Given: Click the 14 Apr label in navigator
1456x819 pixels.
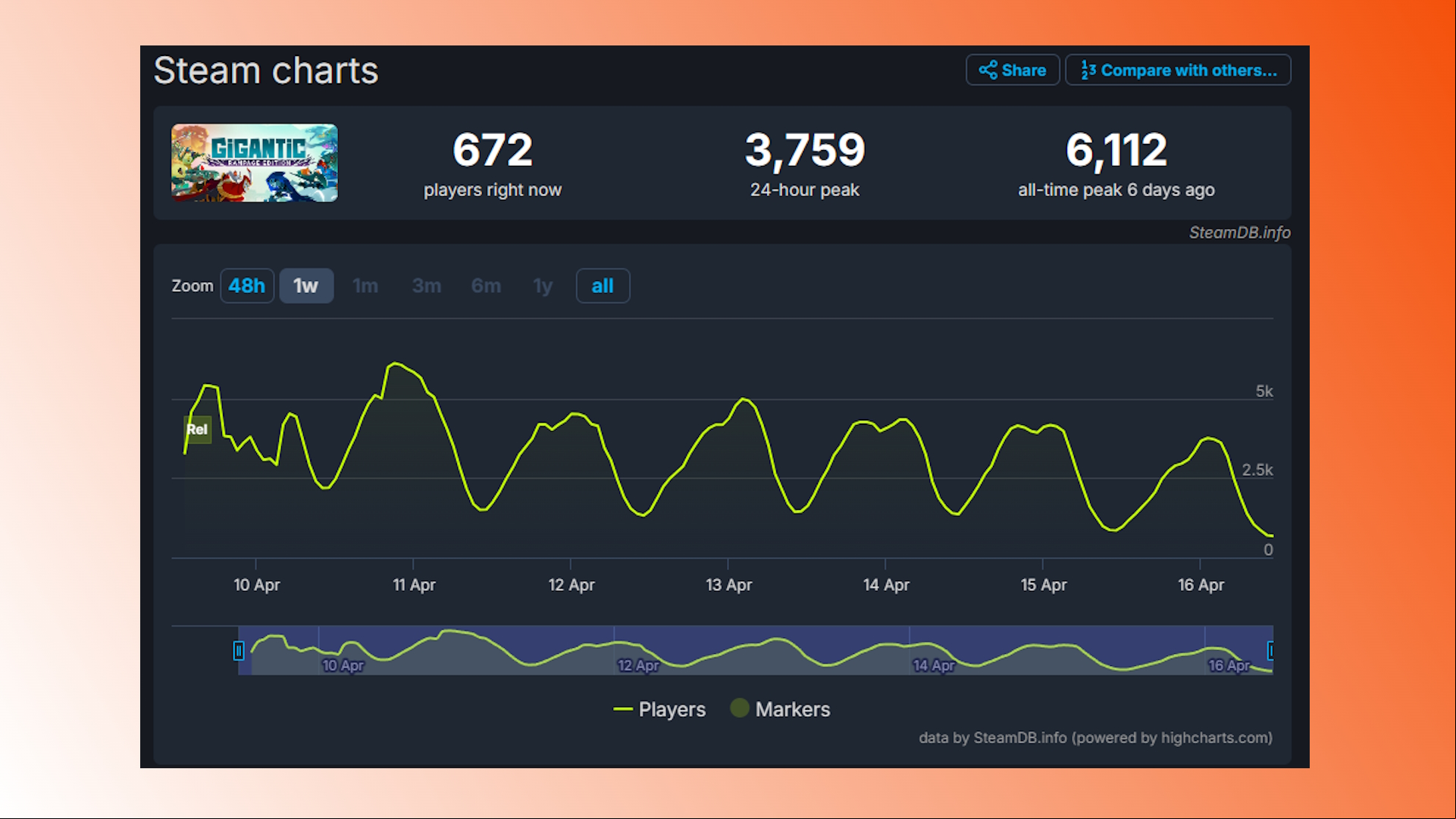Looking at the screenshot, I should [x=934, y=665].
